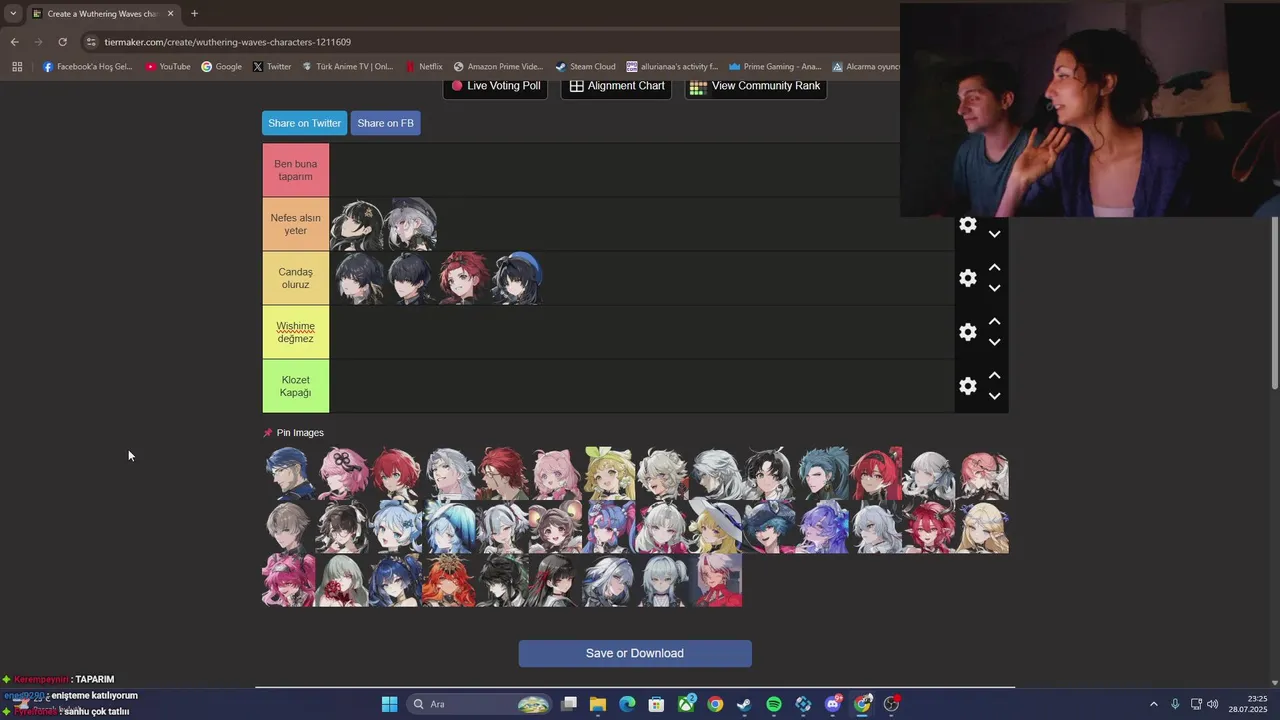Open the Alignment Chart view

(x=617, y=86)
